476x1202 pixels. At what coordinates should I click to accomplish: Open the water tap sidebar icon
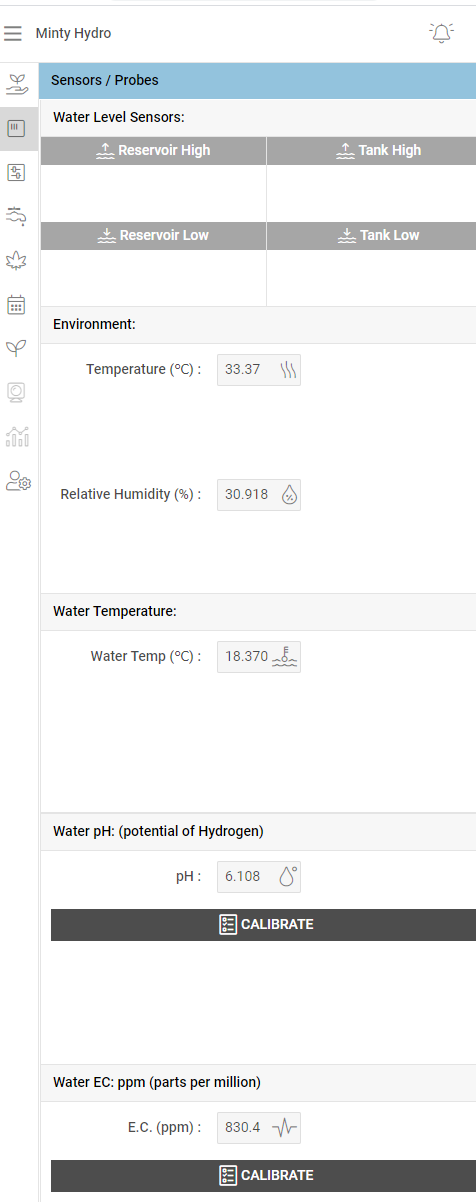(16, 216)
